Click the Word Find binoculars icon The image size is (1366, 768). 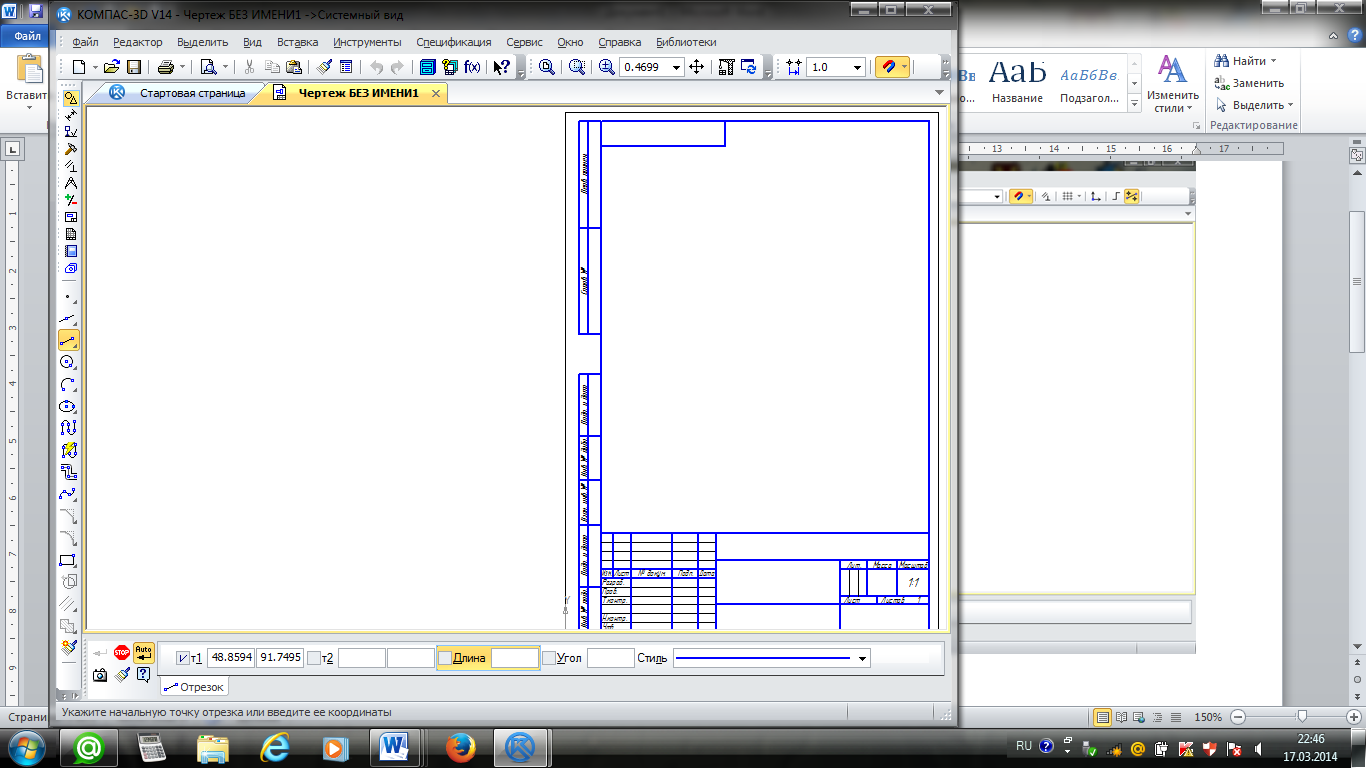click(x=1222, y=61)
